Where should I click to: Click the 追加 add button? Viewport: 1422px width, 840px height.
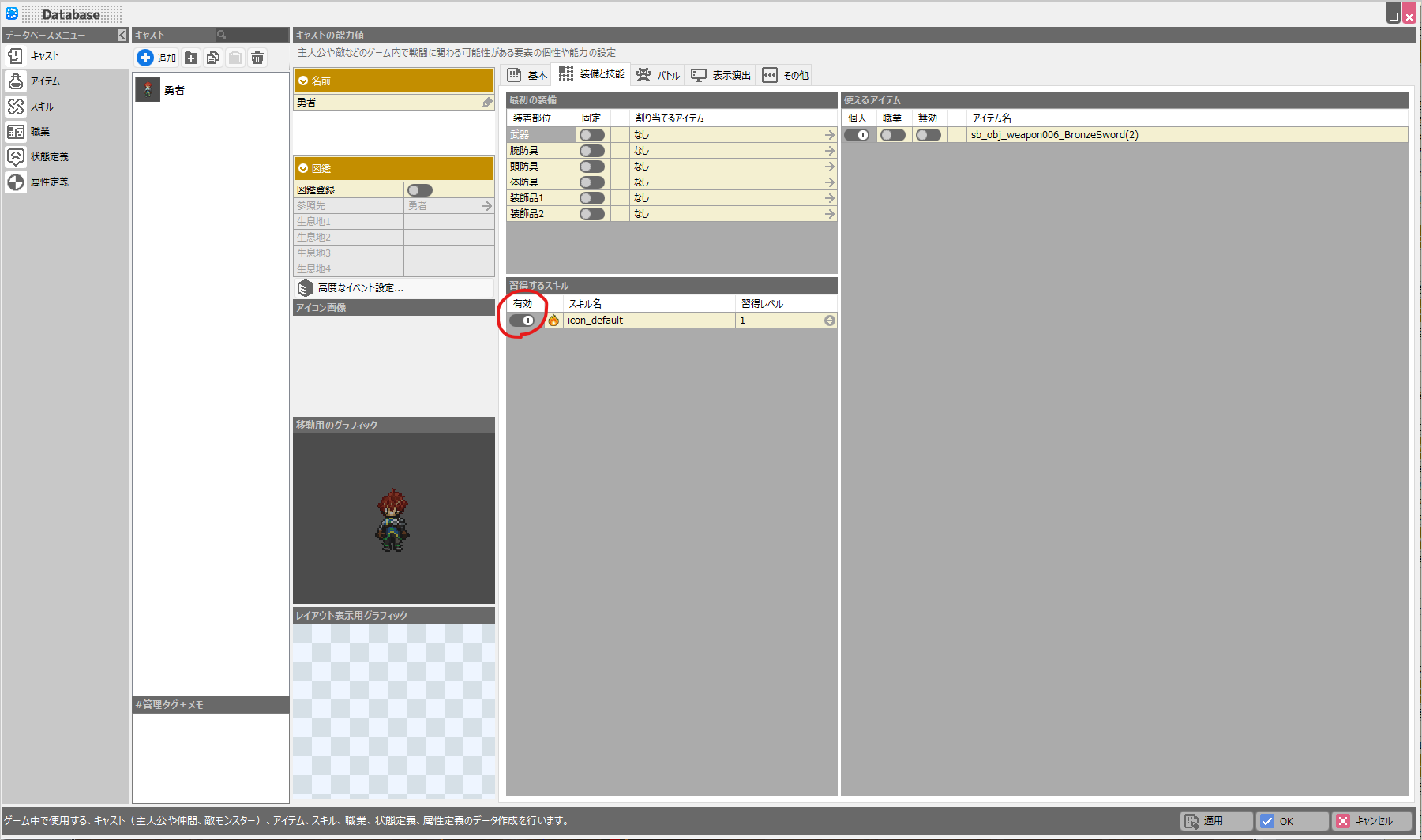point(156,58)
